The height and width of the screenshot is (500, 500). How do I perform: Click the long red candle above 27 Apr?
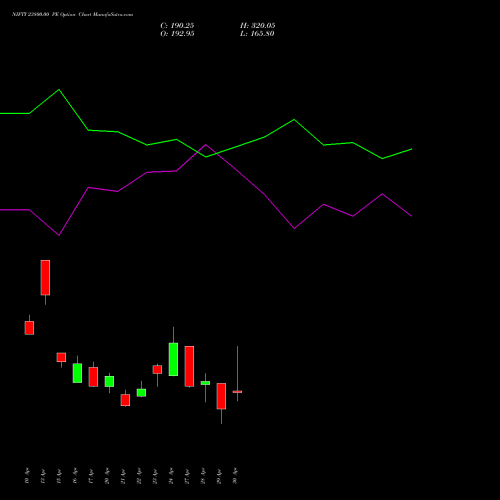tap(189, 366)
